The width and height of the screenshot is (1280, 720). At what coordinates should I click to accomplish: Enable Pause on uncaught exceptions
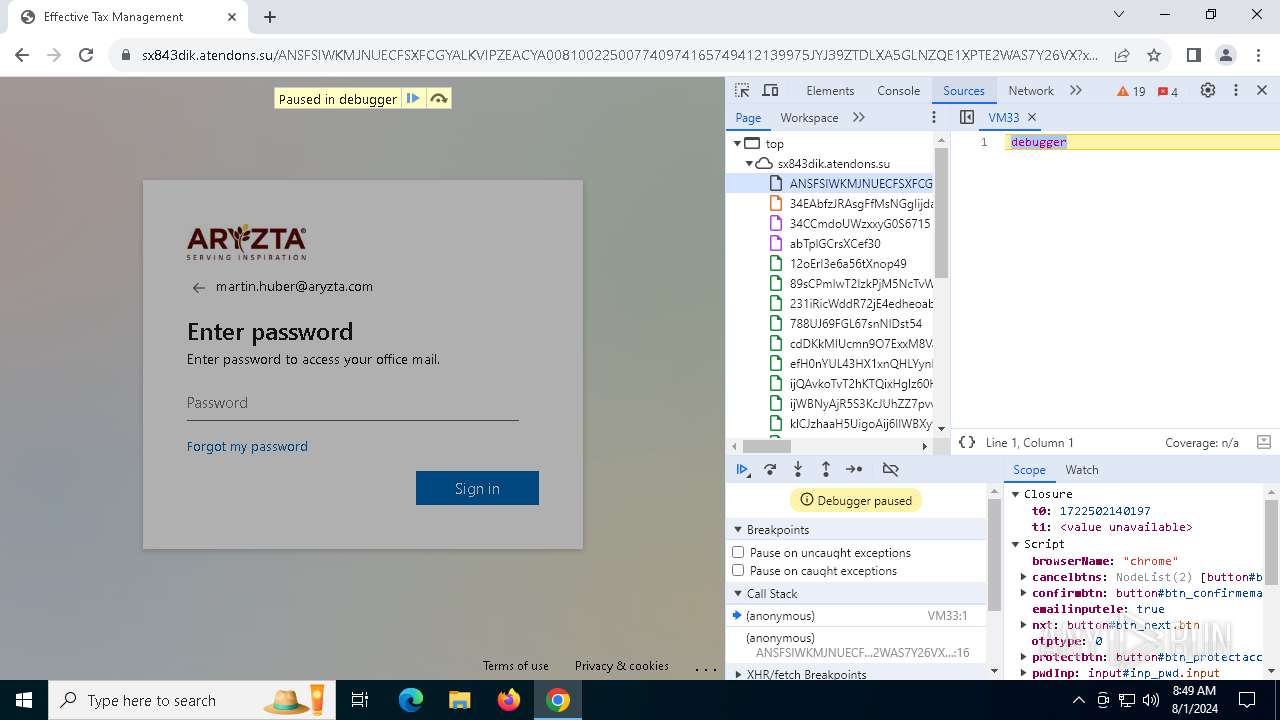[738, 552]
